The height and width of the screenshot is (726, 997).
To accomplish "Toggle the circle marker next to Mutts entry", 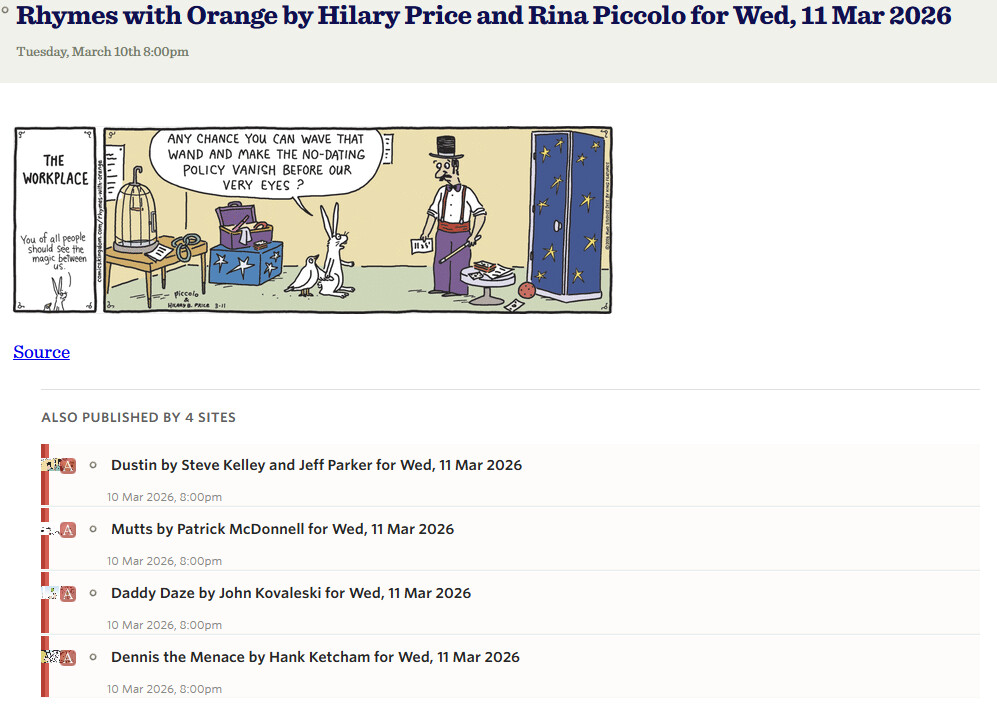I will (x=93, y=529).
